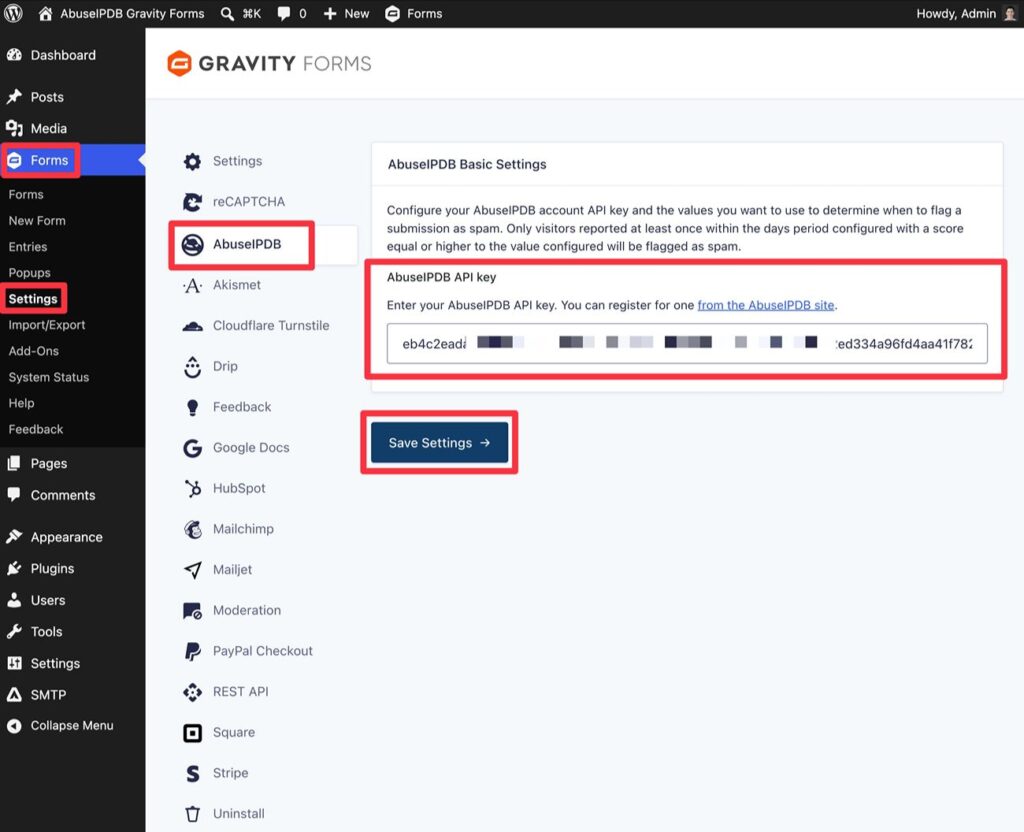Open the home icon for AbuseIPDB Gravity Forms site
The image size is (1024, 832).
tap(45, 13)
